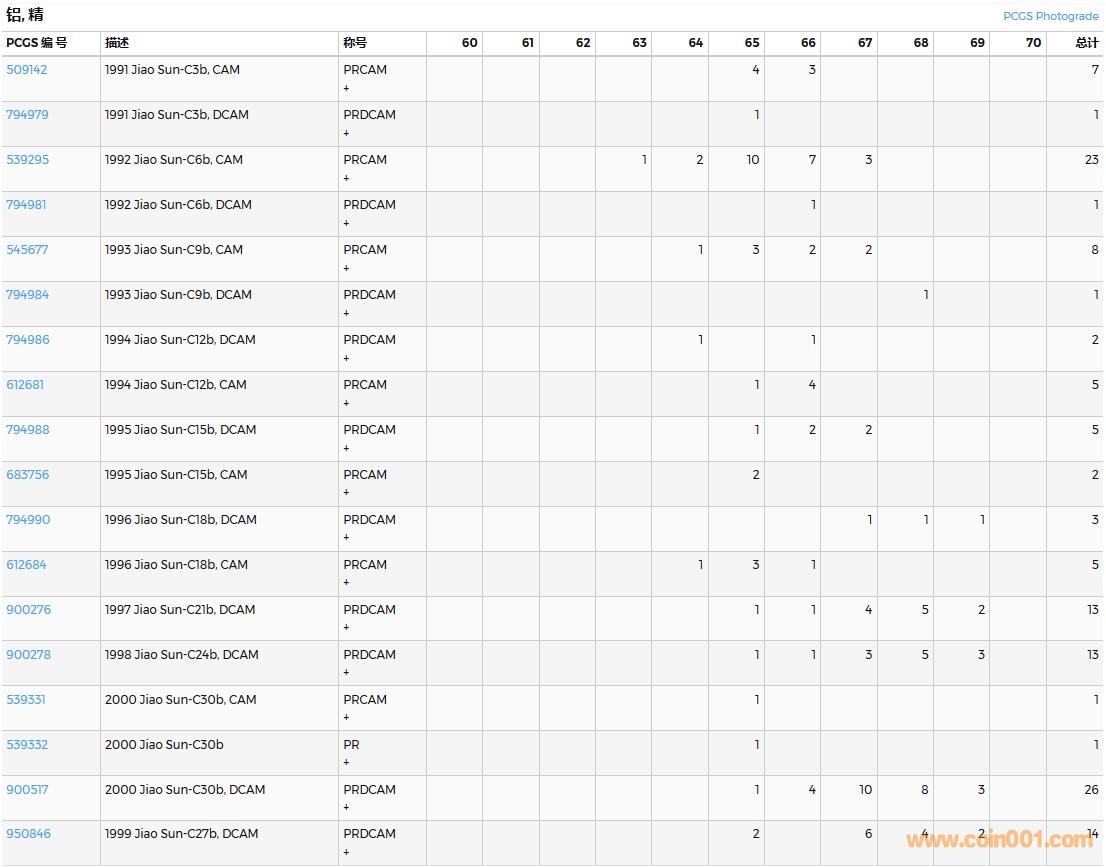1106x867 pixels.
Task: Expand plus sign under 1991 C3b CAM row
Action: [347, 88]
